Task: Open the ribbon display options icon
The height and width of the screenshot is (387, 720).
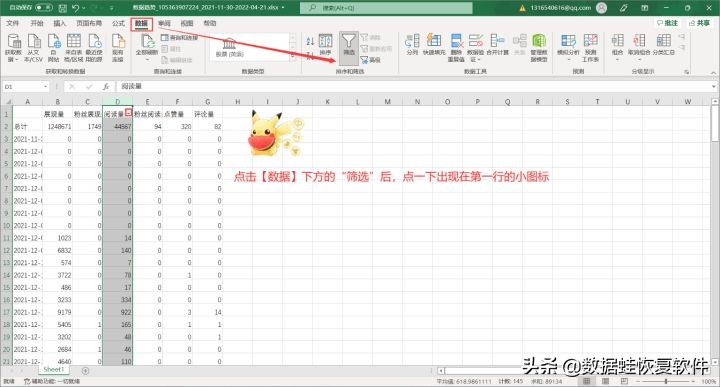Action: (x=645, y=8)
